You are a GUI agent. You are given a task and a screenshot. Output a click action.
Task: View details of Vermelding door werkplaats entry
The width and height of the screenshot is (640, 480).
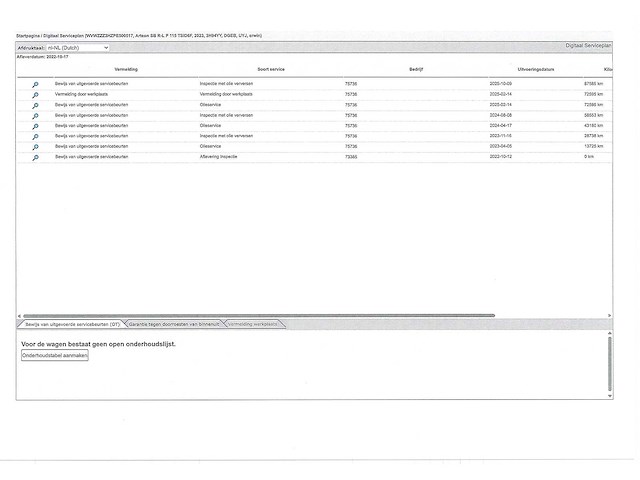36,95
